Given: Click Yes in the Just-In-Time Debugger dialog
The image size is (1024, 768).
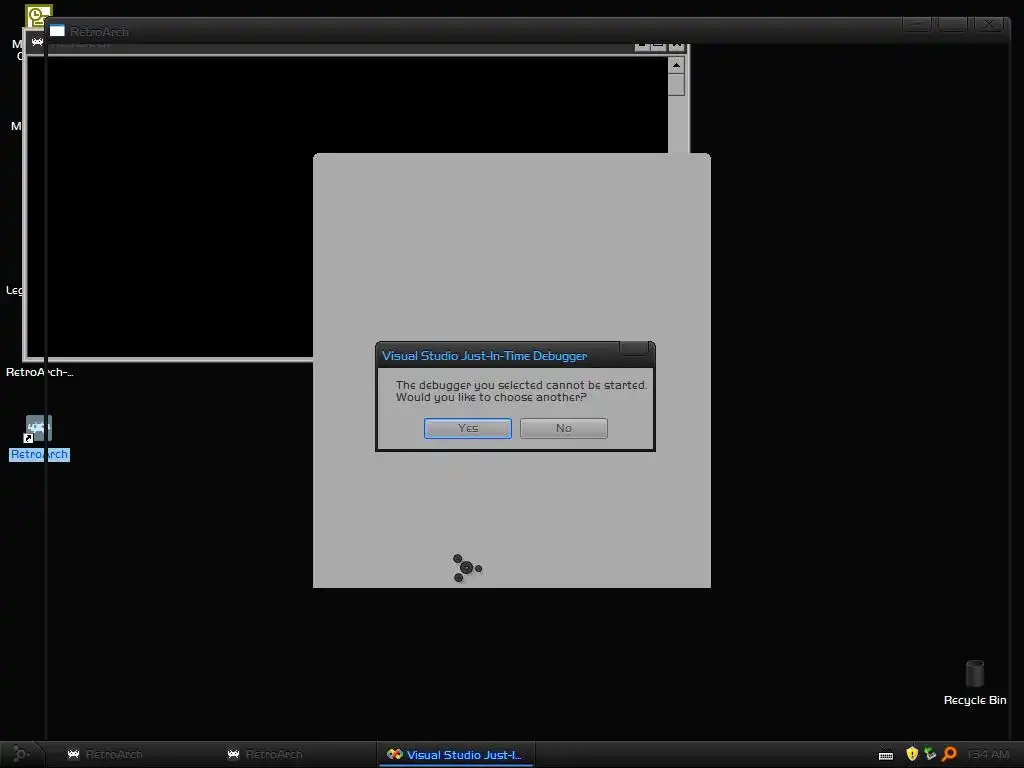Looking at the screenshot, I should click(x=468, y=428).
